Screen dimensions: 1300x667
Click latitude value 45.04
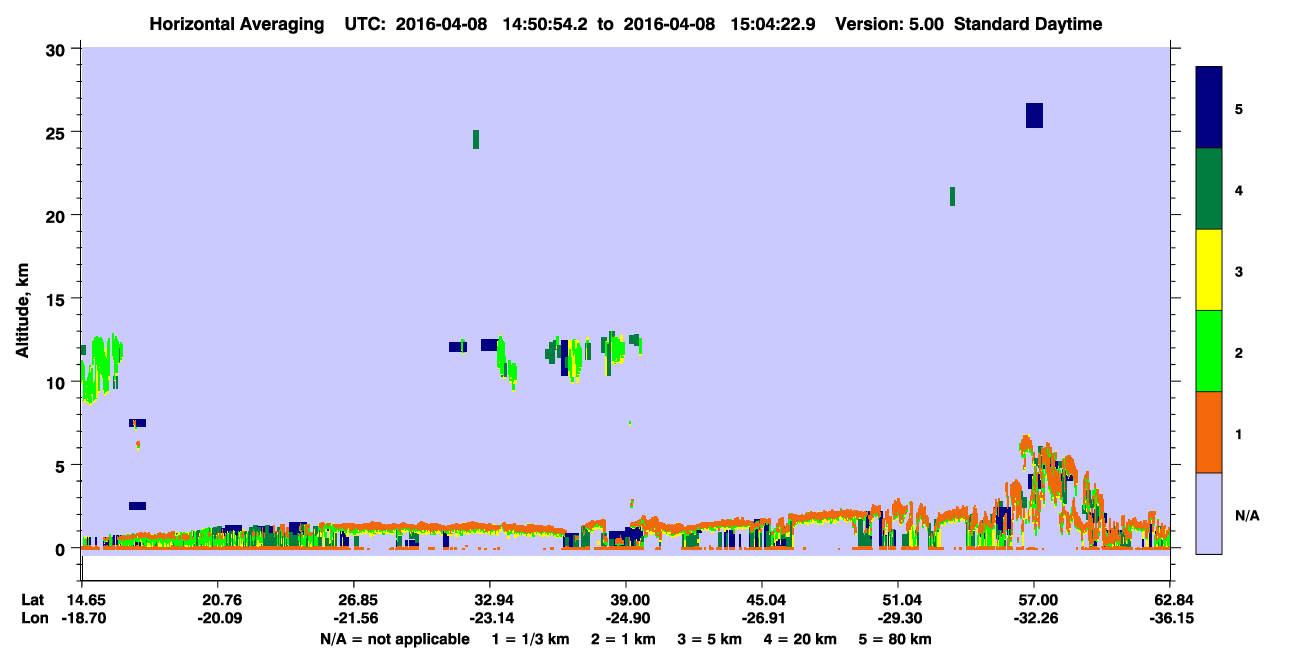coord(762,600)
